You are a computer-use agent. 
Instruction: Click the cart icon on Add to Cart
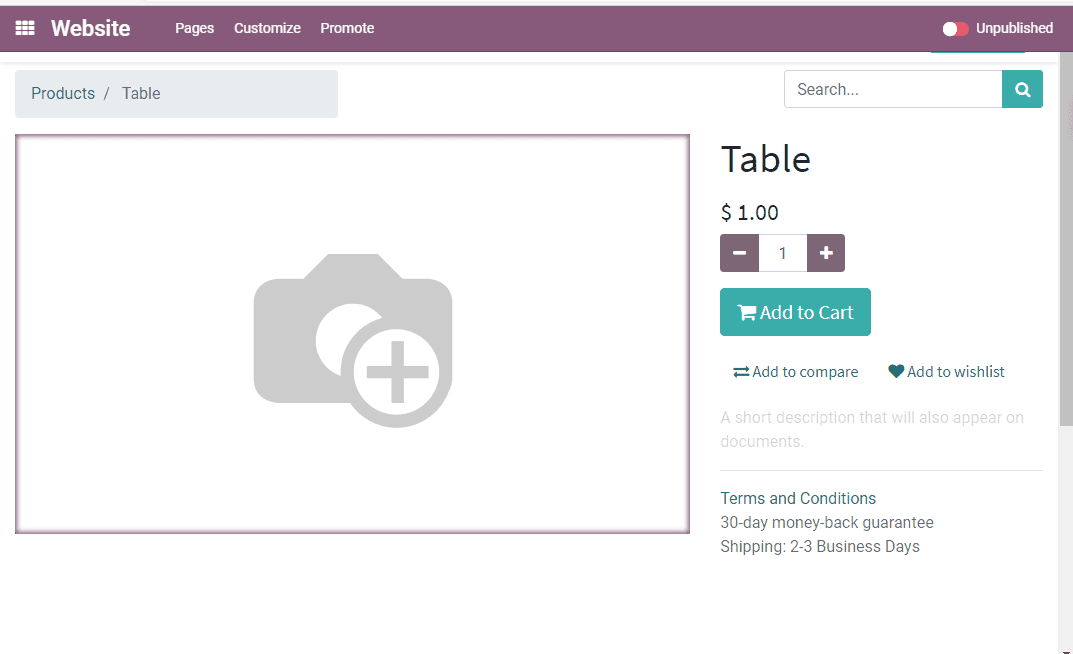point(747,313)
